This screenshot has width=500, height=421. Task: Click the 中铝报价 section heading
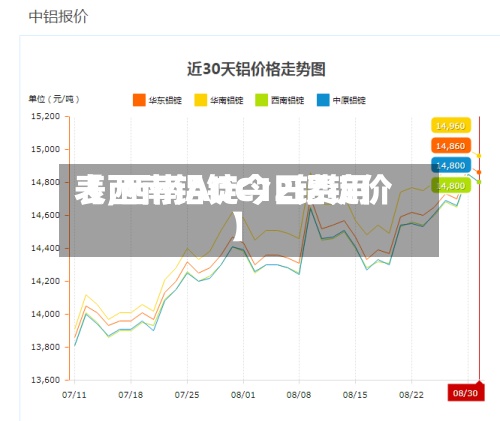pos(58,16)
